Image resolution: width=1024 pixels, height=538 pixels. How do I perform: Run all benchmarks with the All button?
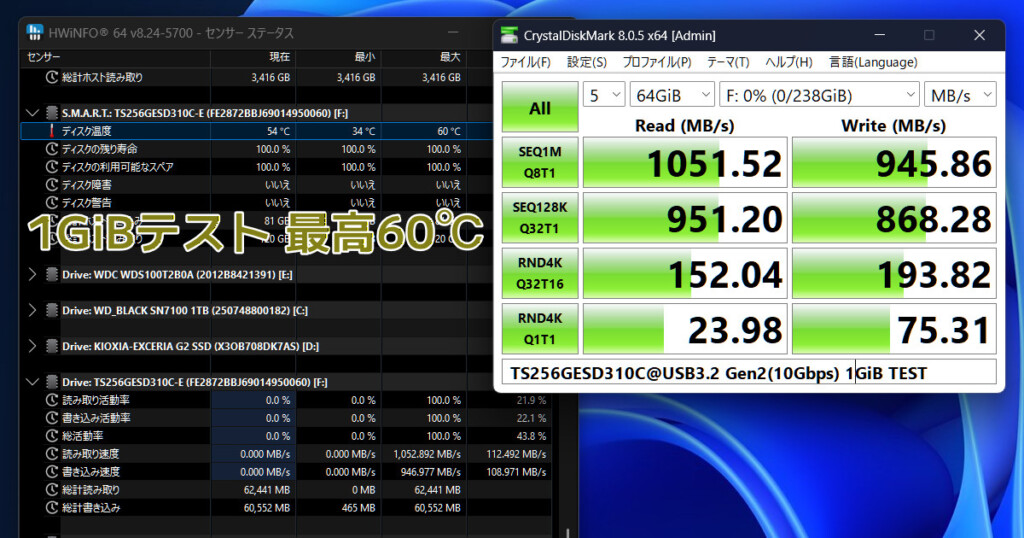pyautogui.click(x=540, y=107)
